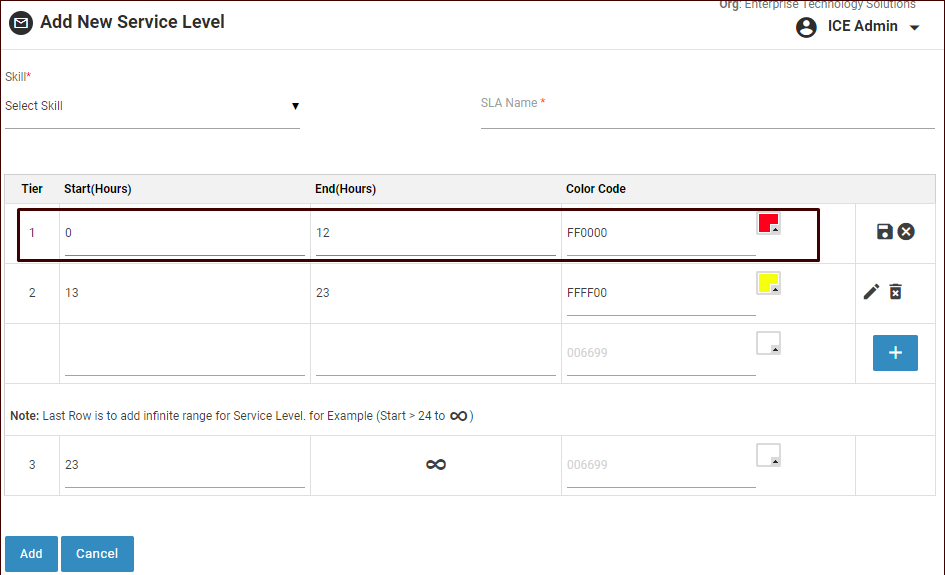Viewport: 945px width, 575px height.
Task: Open blank color picker in new row
Action: (x=768, y=343)
